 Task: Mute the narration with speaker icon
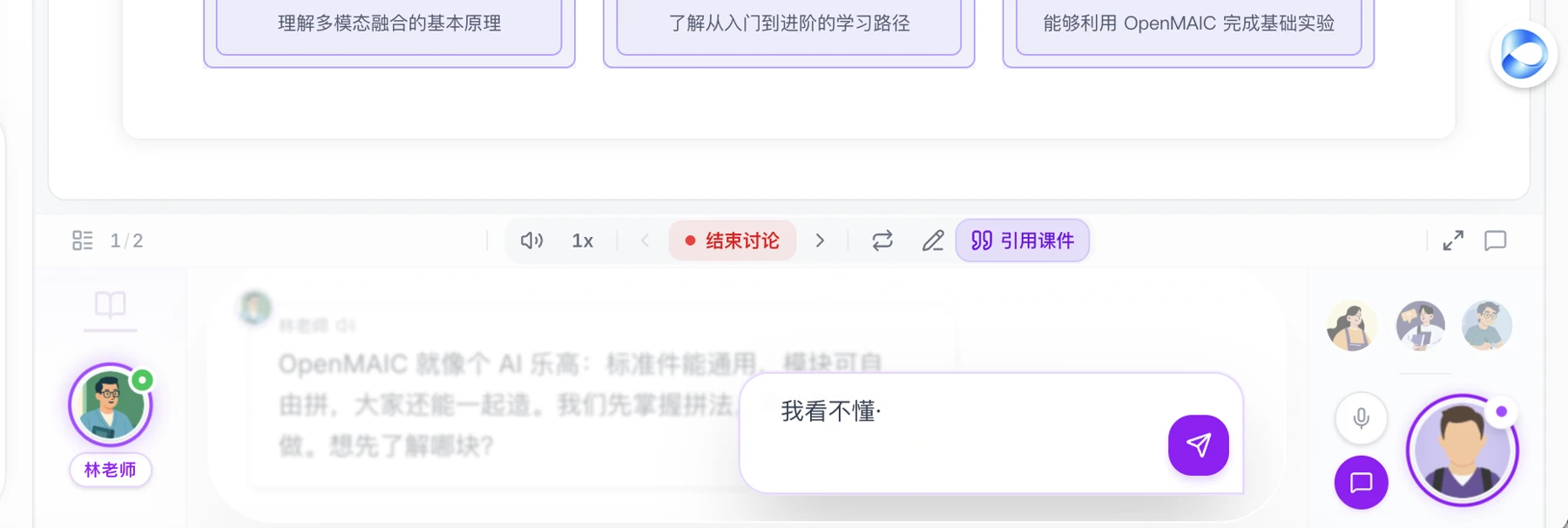point(531,240)
